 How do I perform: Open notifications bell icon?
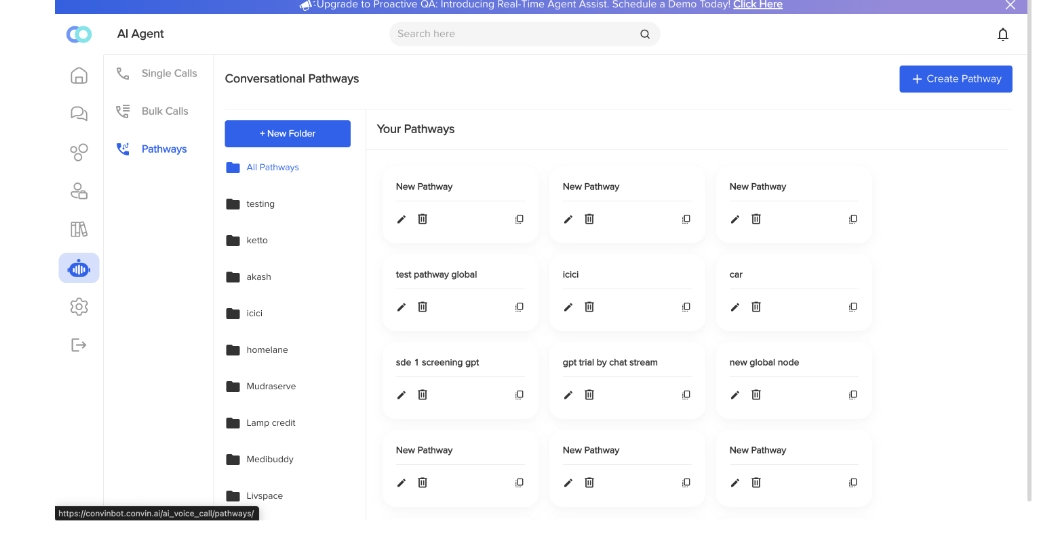(1003, 34)
